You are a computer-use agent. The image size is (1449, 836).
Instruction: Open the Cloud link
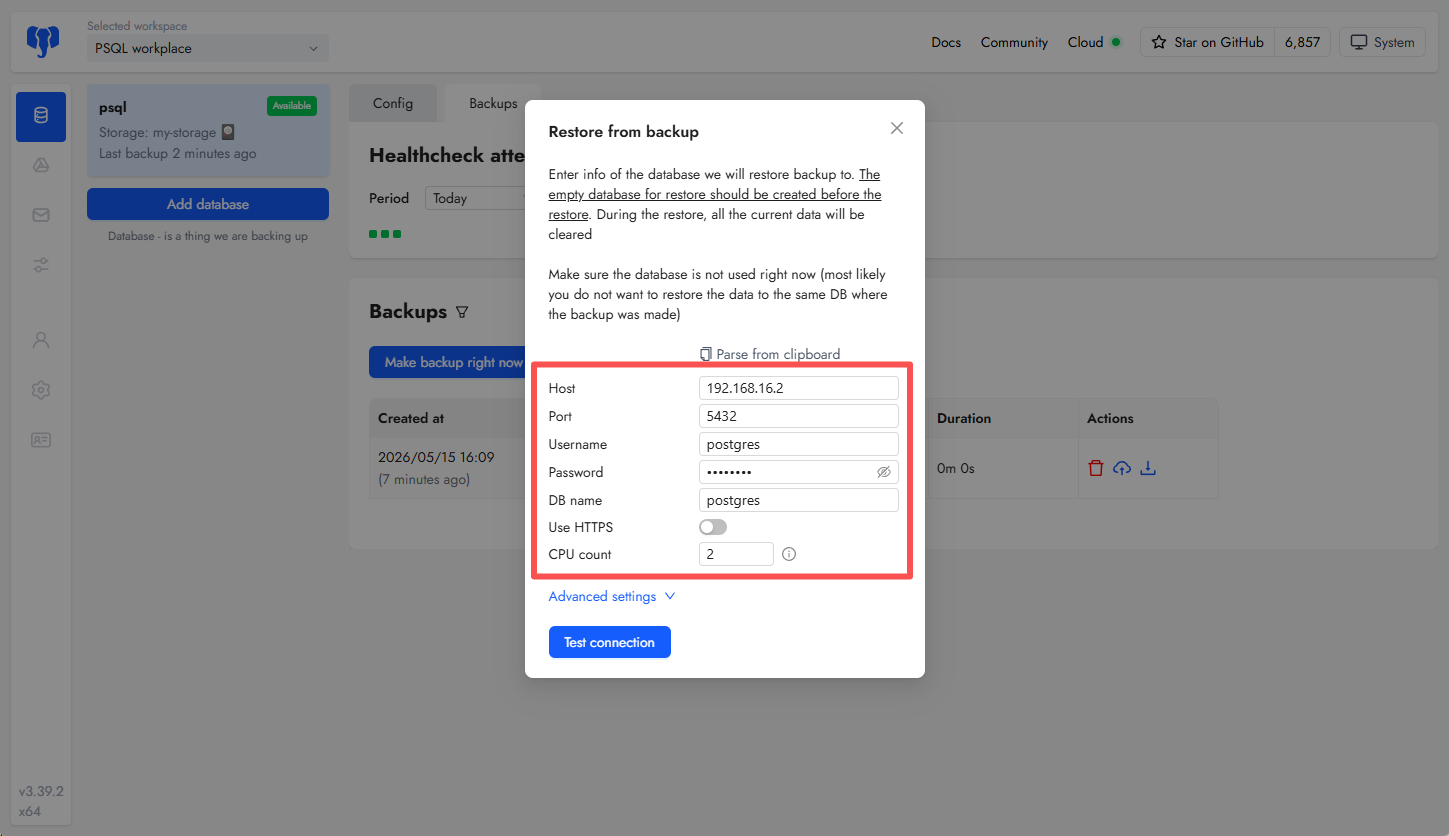[x=1085, y=42]
